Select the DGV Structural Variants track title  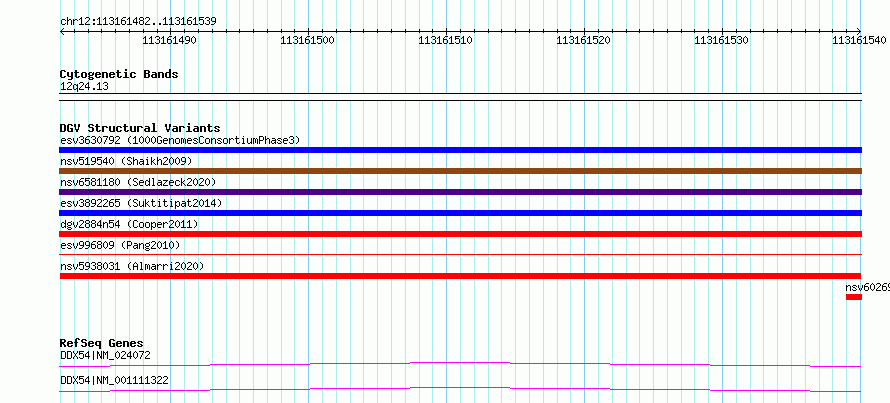pos(140,128)
